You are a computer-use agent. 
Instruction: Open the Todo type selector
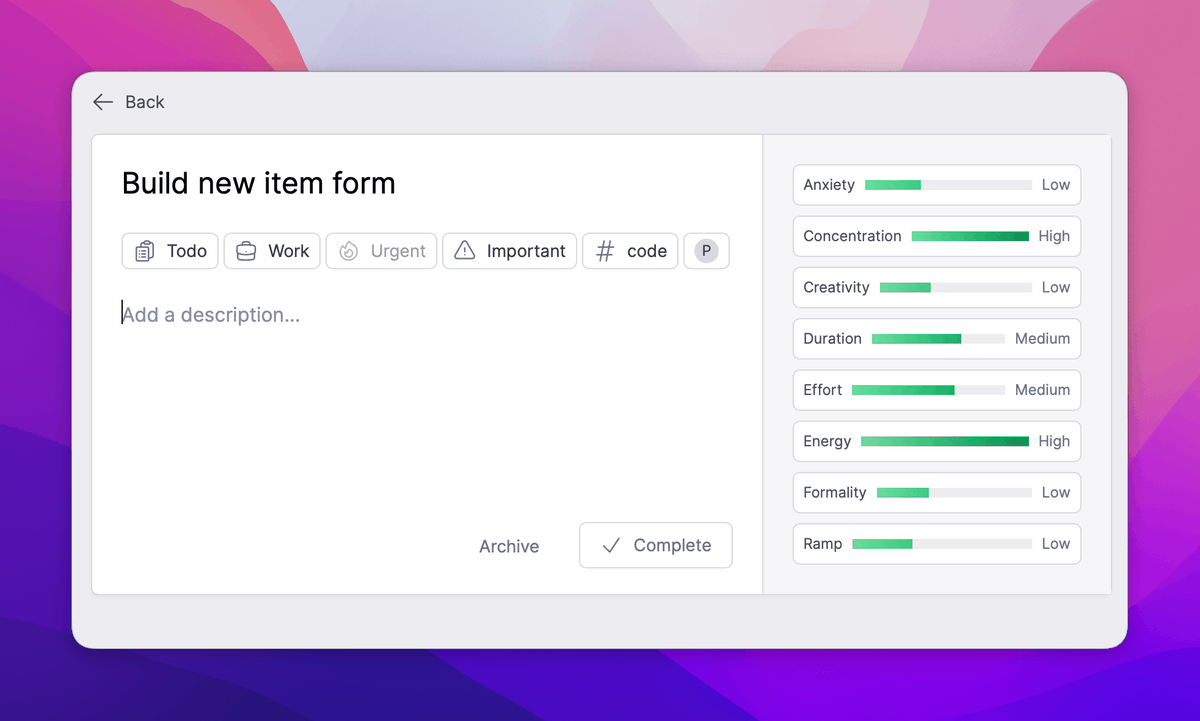point(170,251)
